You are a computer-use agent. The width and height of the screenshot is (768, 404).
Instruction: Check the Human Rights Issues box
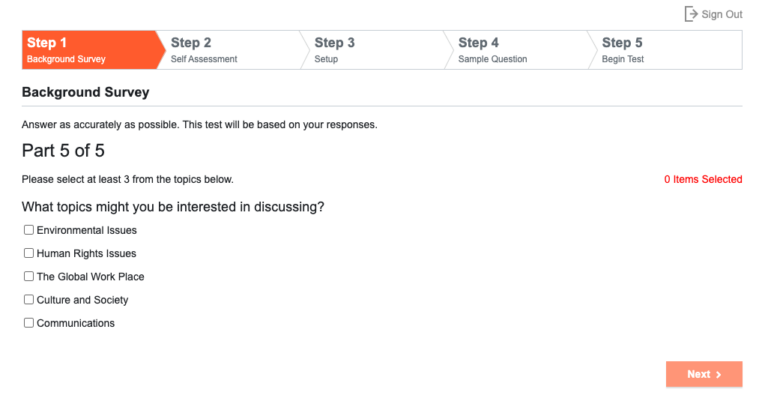coord(29,253)
